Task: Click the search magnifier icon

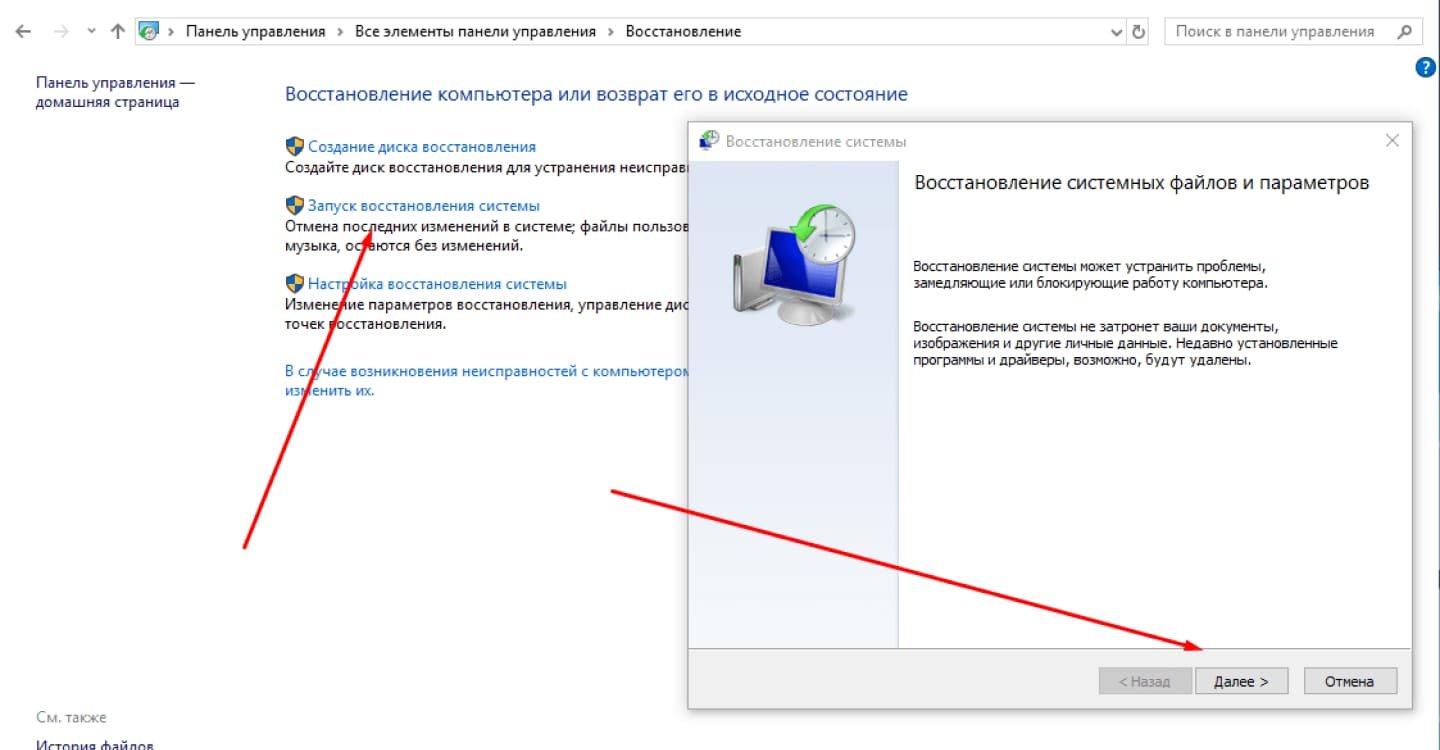Action: (x=1404, y=32)
